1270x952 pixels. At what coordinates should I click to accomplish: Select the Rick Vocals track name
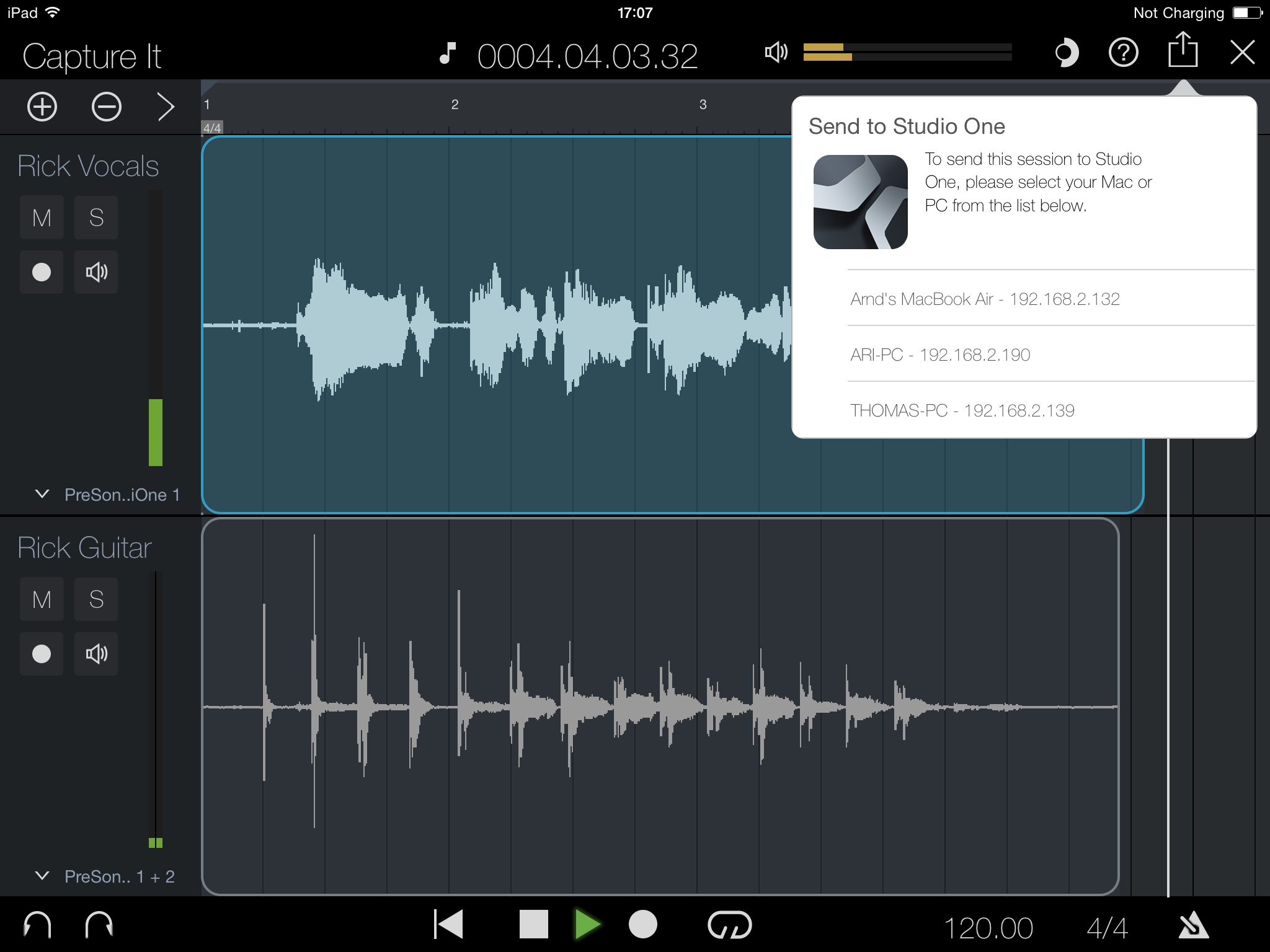88,166
